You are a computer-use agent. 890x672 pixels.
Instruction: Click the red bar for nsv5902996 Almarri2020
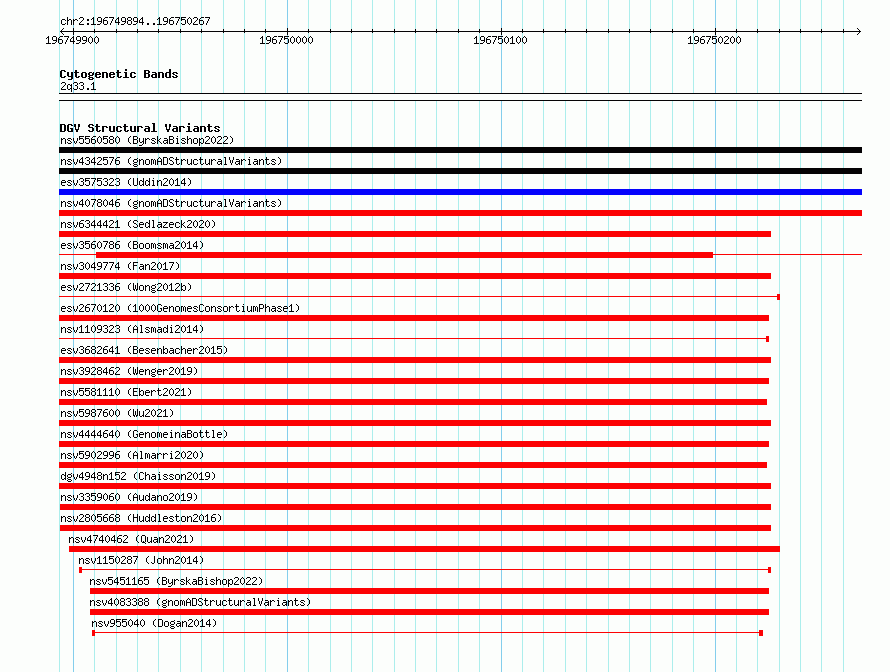[413, 465]
